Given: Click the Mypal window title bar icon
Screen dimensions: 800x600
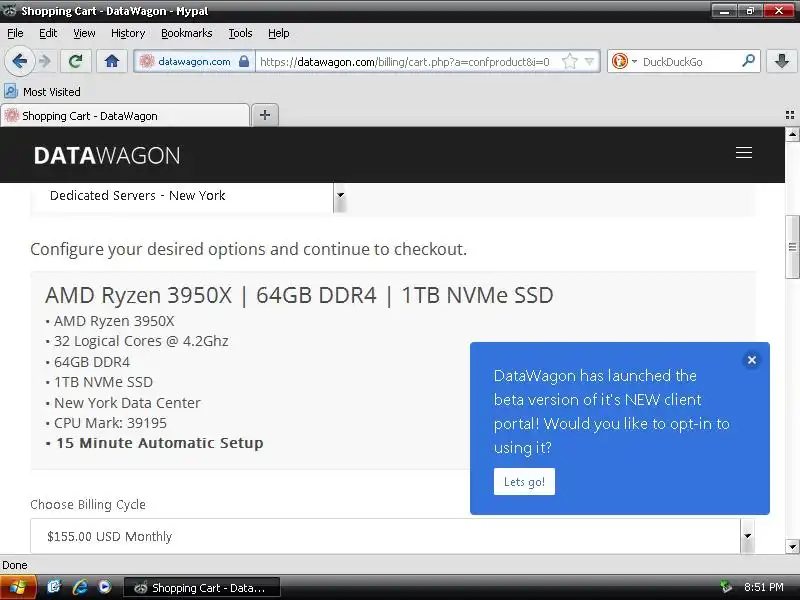Looking at the screenshot, I should click(x=9, y=11).
